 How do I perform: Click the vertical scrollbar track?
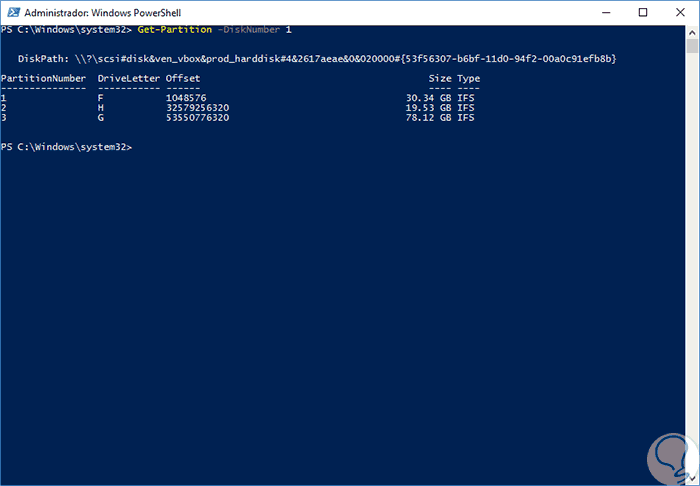tap(692, 250)
